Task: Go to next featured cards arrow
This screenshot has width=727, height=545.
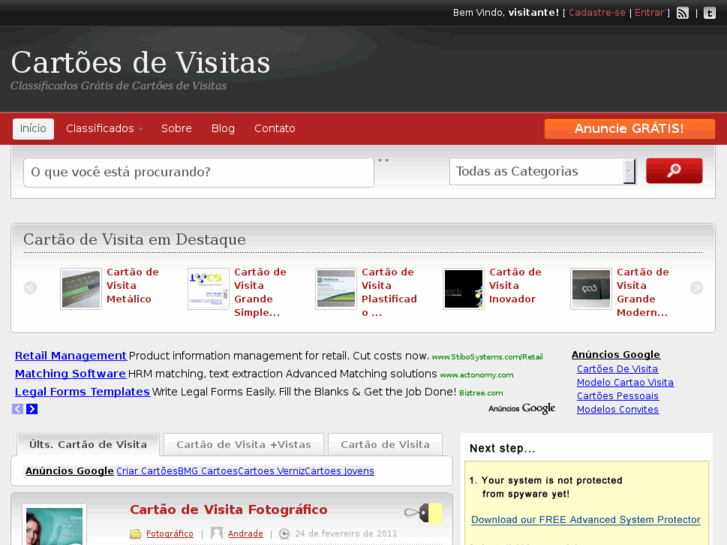Action: click(696, 288)
